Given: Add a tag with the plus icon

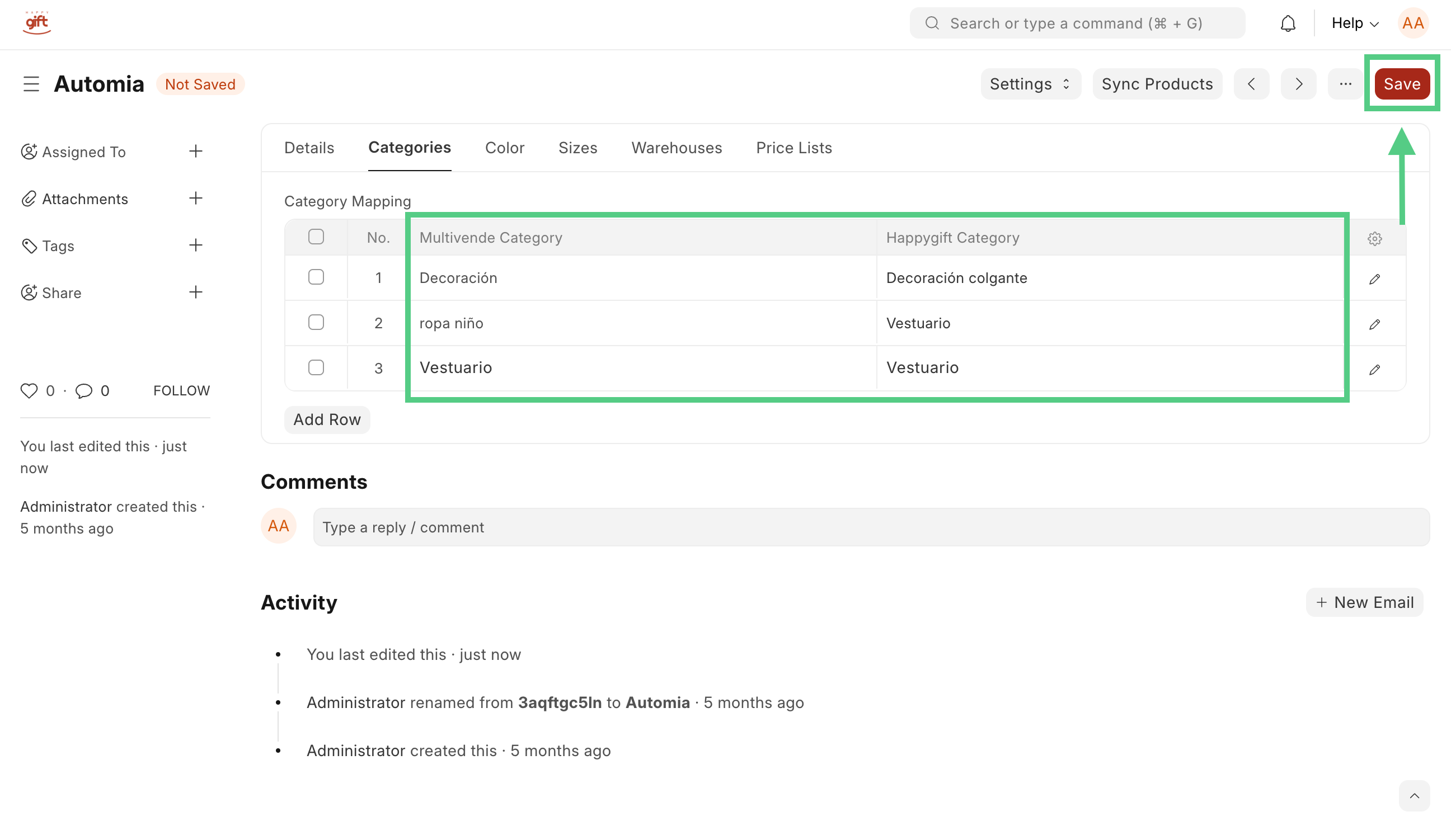Looking at the screenshot, I should click(196, 246).
